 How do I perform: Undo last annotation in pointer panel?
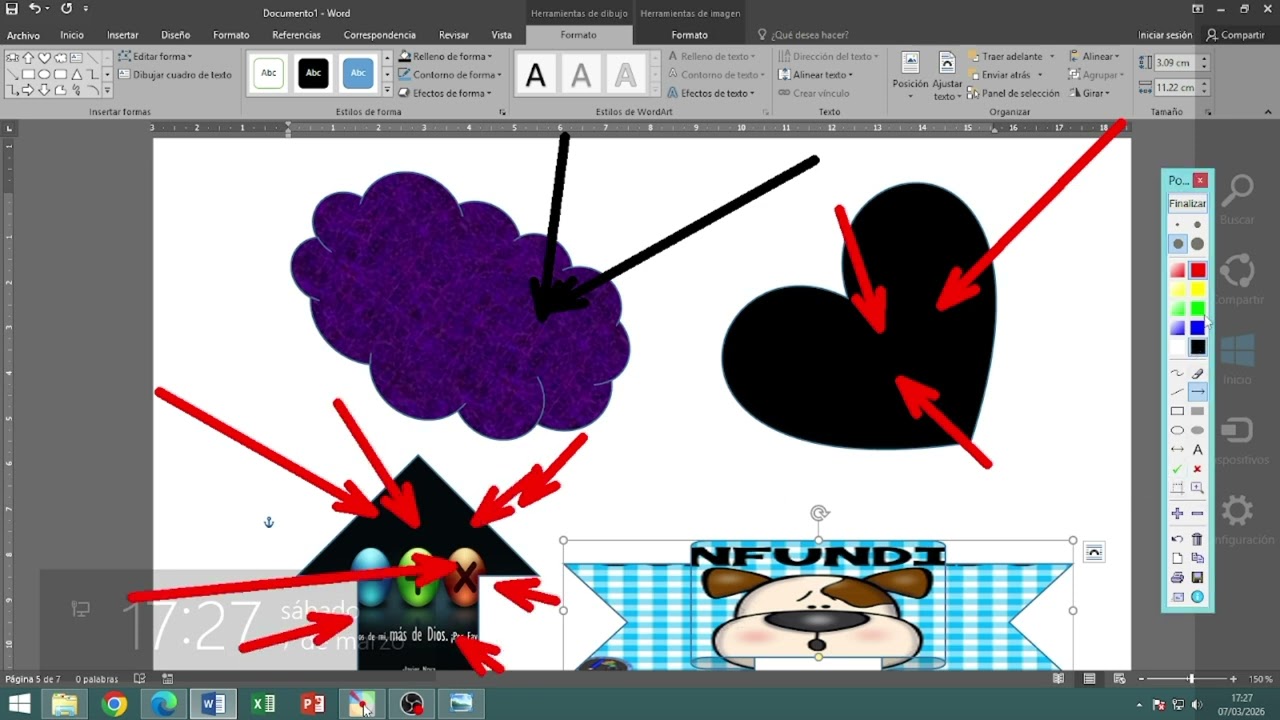[1177, 539]
